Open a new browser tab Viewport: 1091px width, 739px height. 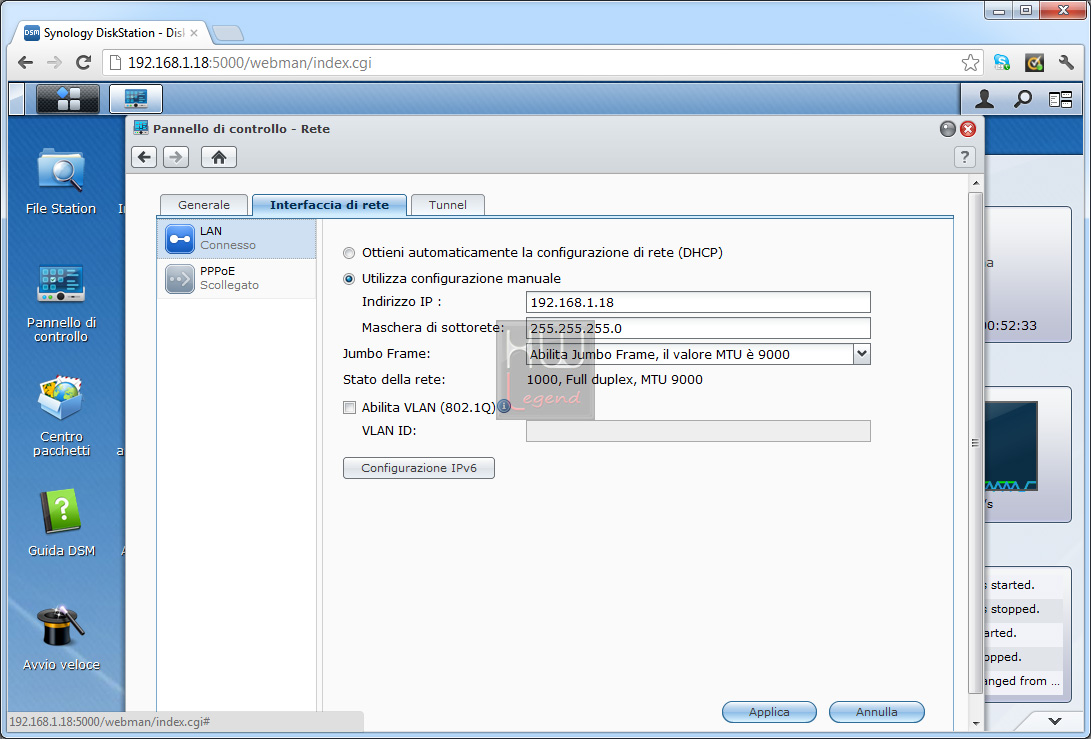[228, 33]
